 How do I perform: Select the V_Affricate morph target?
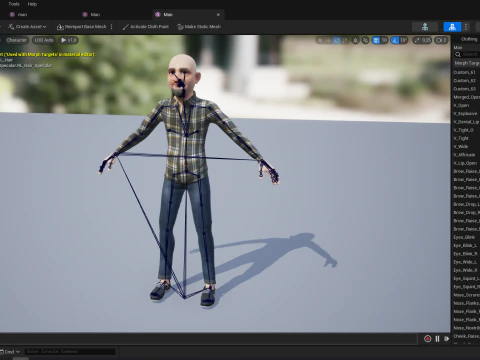[464, 155]
